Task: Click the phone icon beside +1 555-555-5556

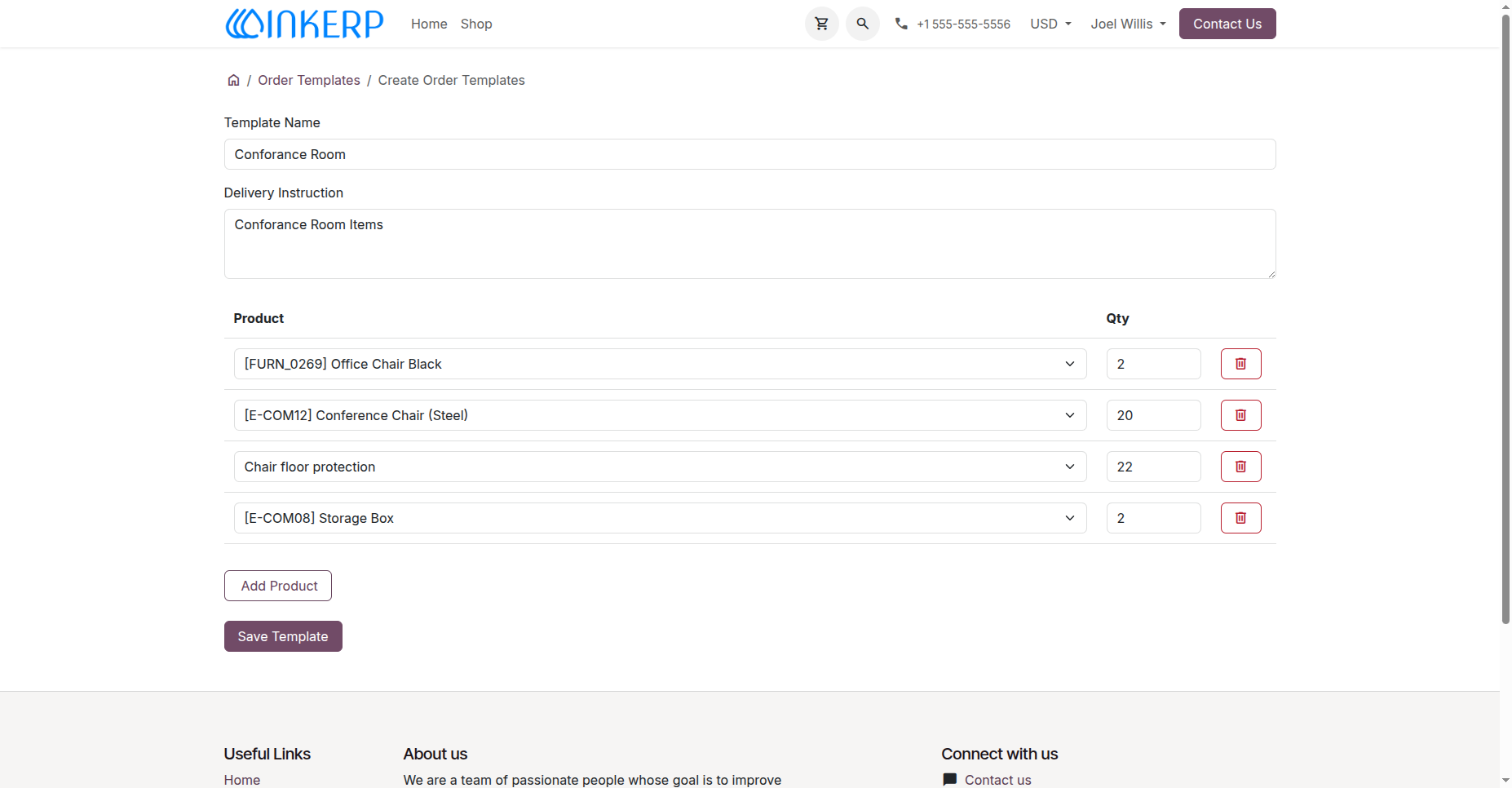Action: [901, 24]
